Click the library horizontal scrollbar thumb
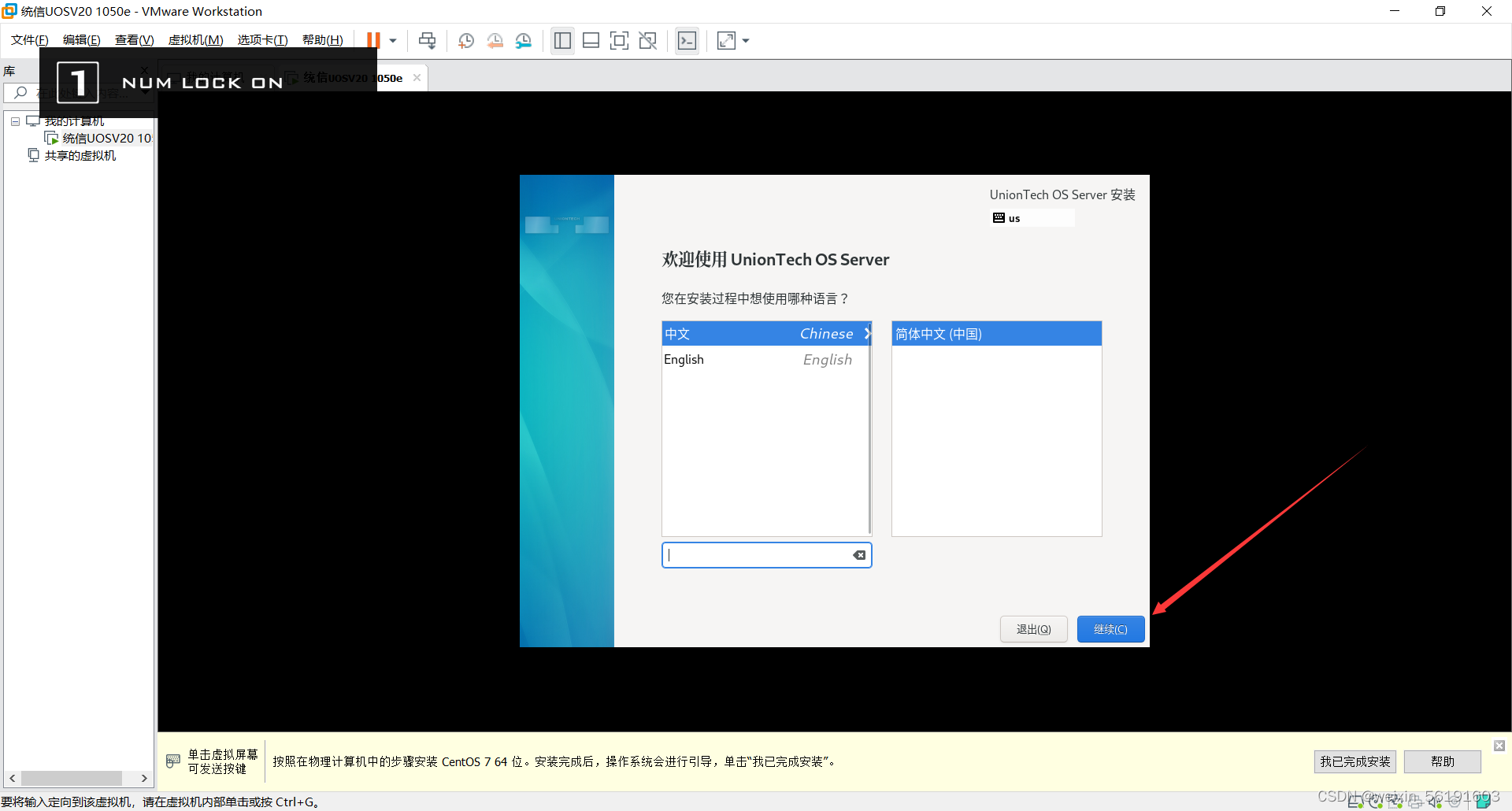1512x811 pixels. coord(72,778)
